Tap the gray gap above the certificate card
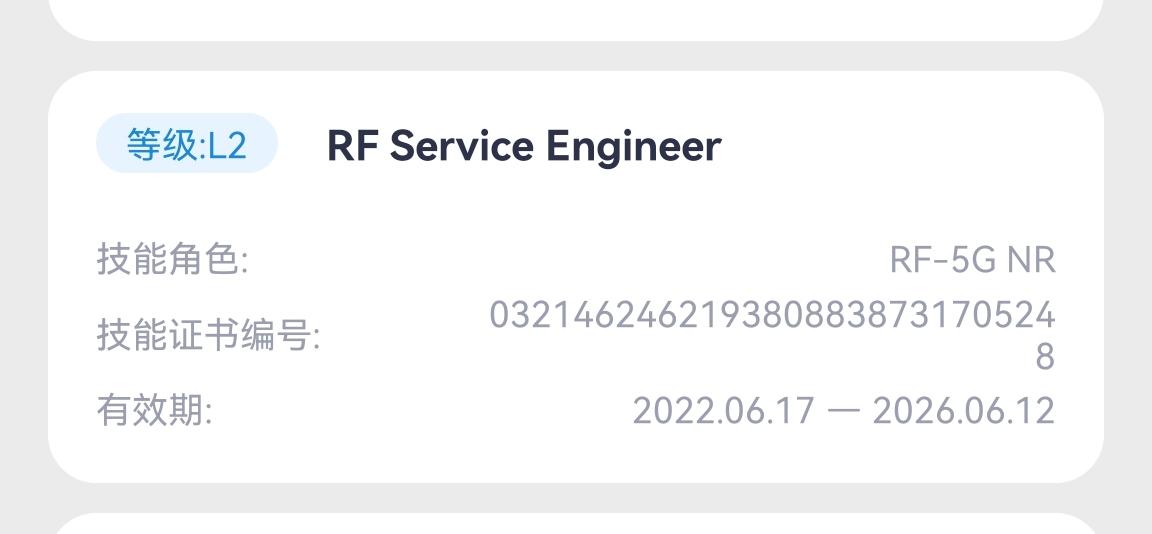 pyautogui.click(x=575, y=56)
